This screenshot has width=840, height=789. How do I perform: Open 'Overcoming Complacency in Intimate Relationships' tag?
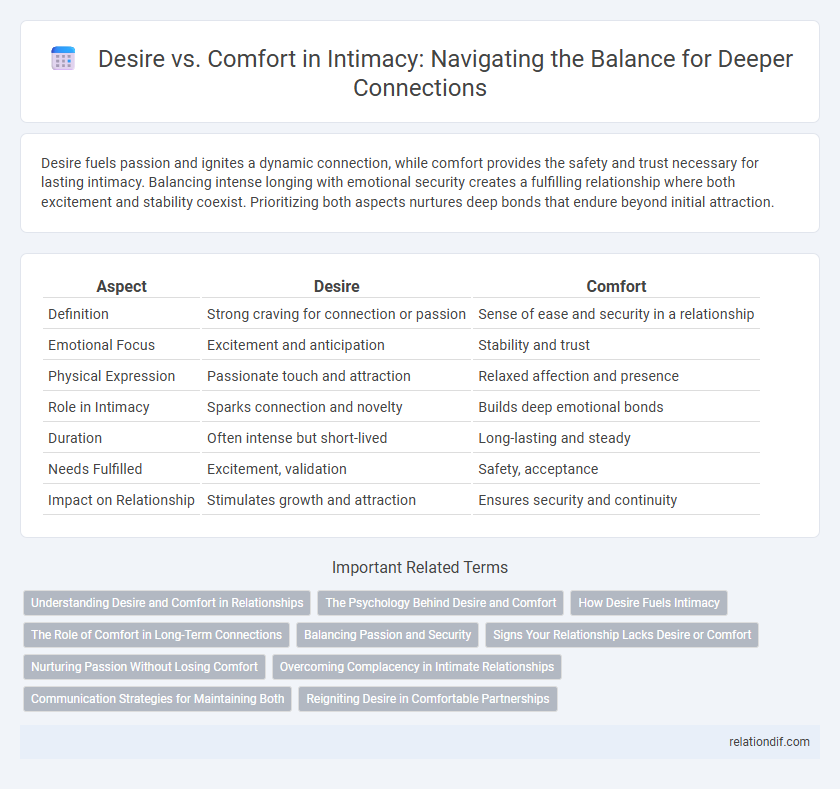tap(417, 667)
